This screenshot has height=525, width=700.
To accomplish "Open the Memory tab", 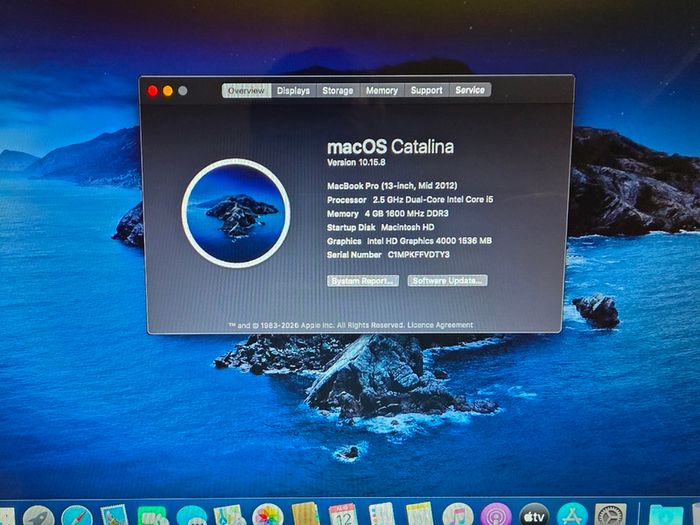I will click(x=382, y=91).
